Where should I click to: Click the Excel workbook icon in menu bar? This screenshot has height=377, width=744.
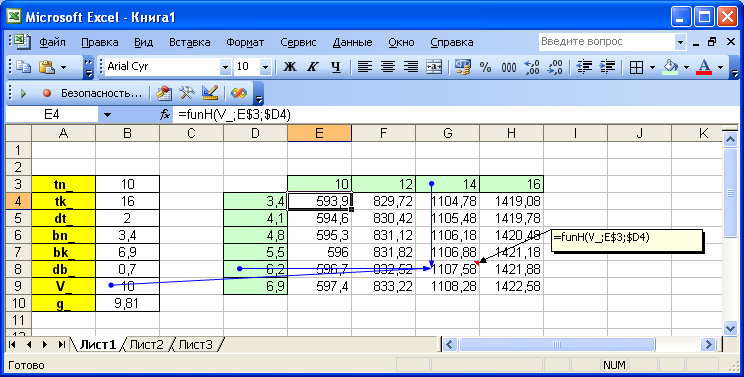(x=22, y=42)
